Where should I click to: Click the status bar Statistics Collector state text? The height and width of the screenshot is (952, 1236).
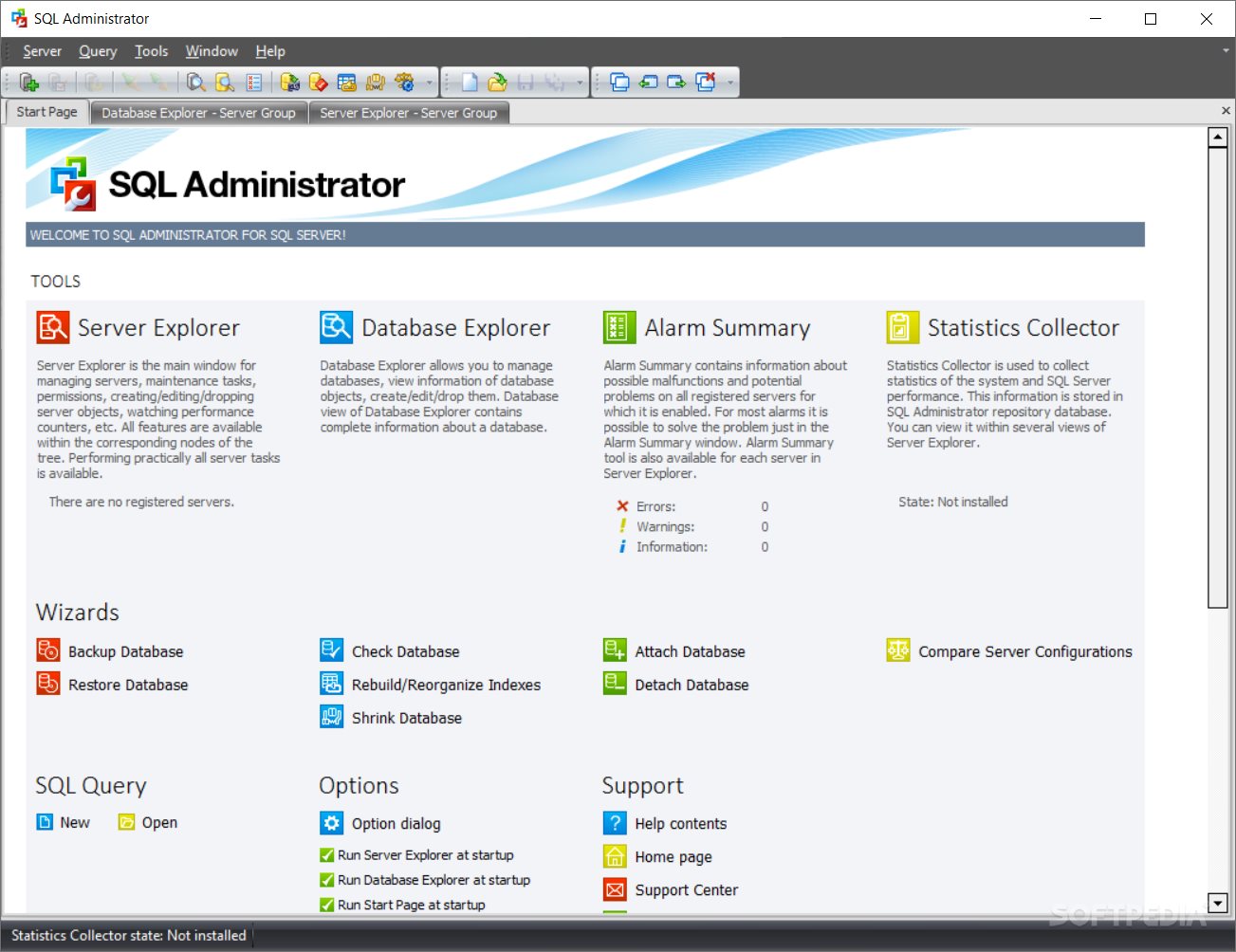pyautogui.click(x=128, y=935)
